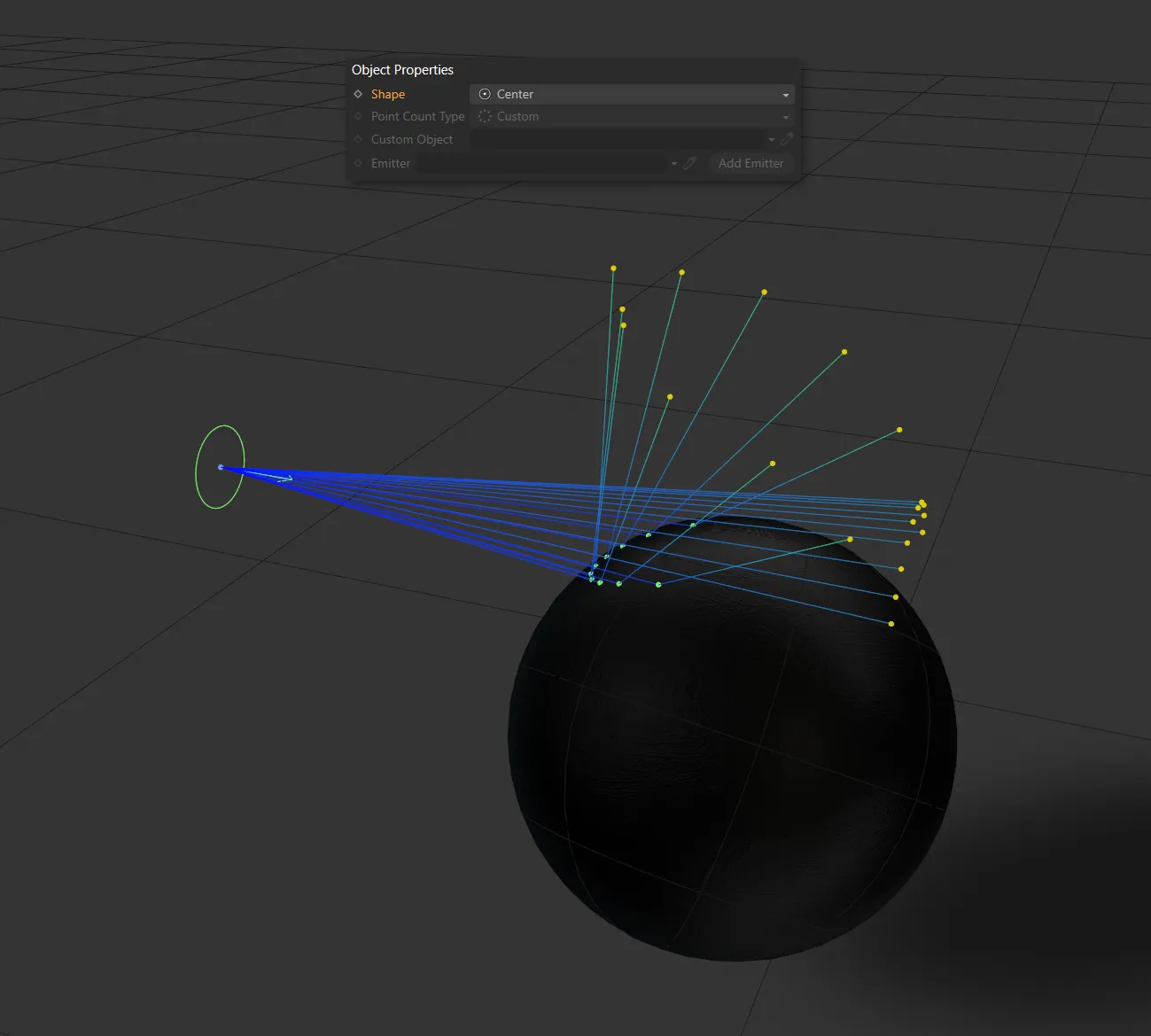1151x1036 pixels.
Task: Toggle the keyframe diamond for Custom Object
Action: click(x=356, y=139)
